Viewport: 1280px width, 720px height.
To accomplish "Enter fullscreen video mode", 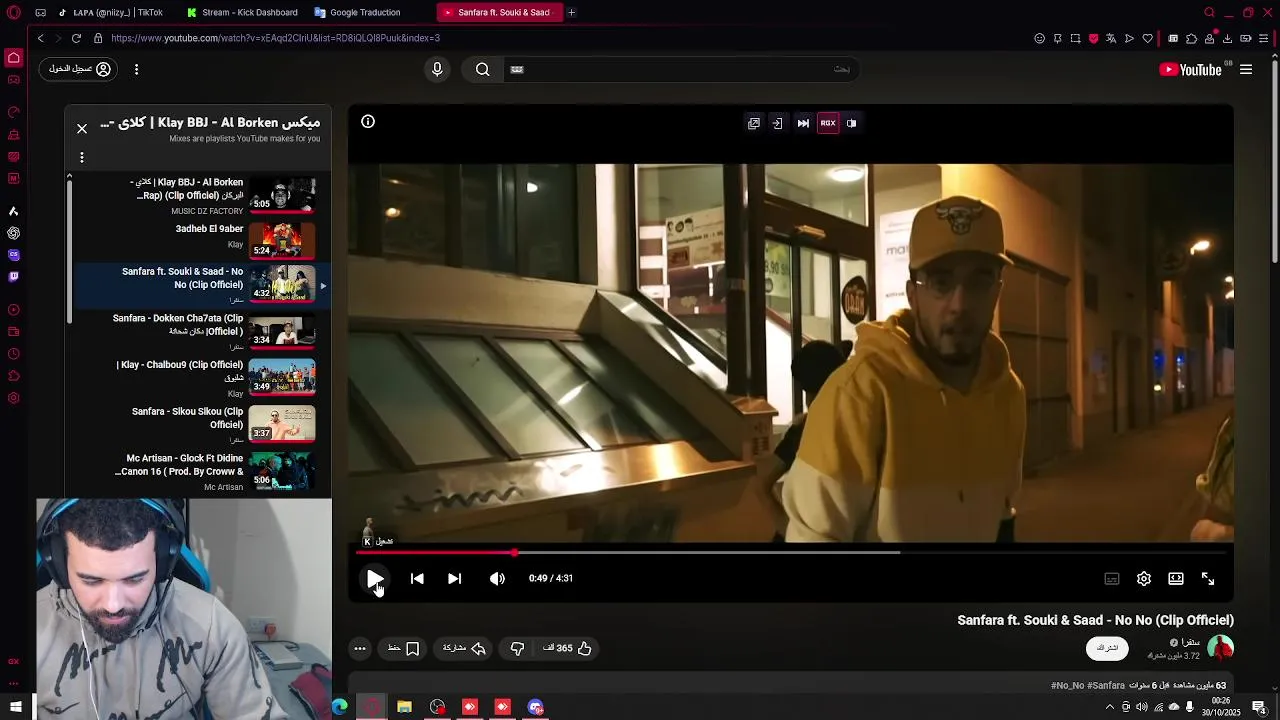I will [x=1208, y=579].
